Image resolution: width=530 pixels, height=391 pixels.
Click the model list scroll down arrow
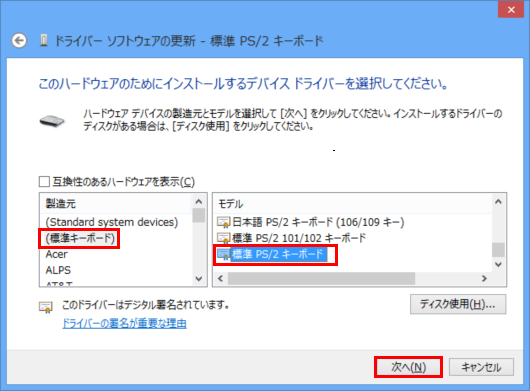pos(498,264)
